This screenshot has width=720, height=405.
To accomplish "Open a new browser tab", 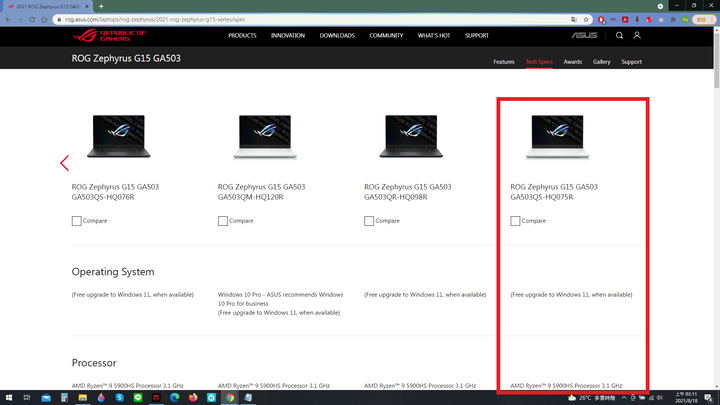I will click(x=101, y=6).
